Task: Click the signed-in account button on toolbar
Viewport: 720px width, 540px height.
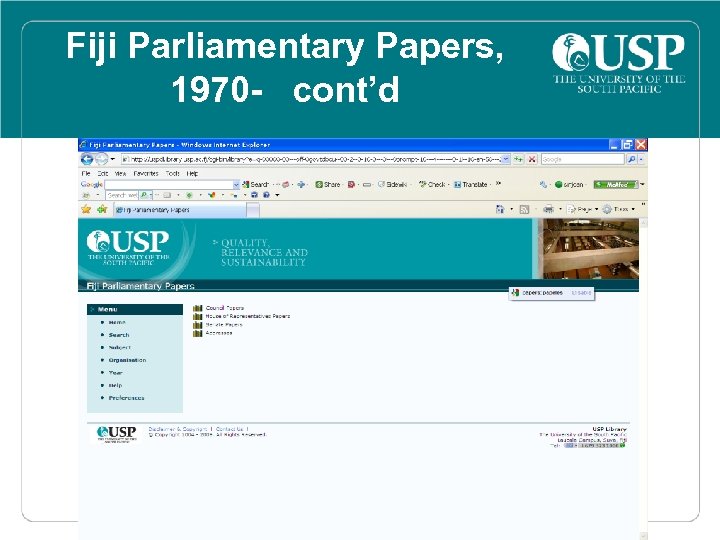Action: click(x=569, y=185)
